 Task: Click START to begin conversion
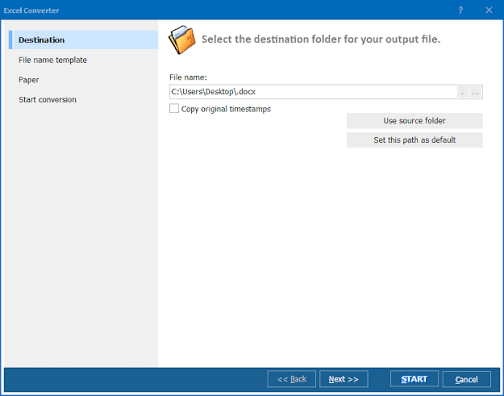point(414,379)
